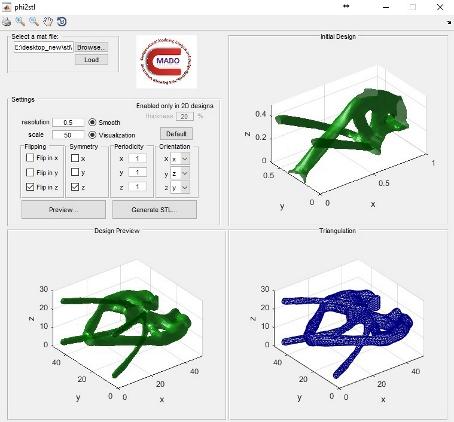Click the Preview button
This screenshot has height=422, width=454.
63,210
